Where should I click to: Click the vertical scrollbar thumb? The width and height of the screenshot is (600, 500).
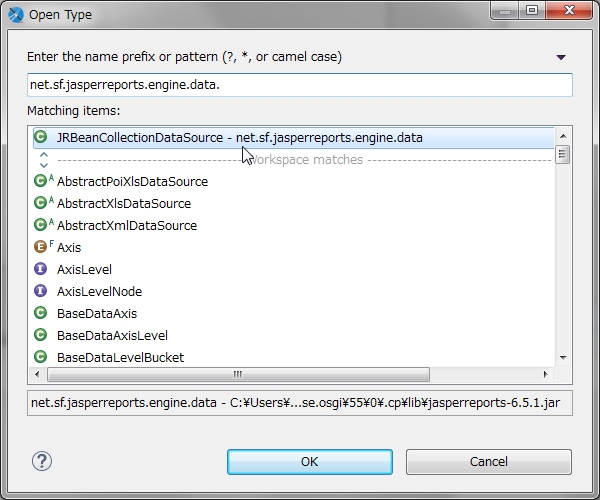click(562, 154)
